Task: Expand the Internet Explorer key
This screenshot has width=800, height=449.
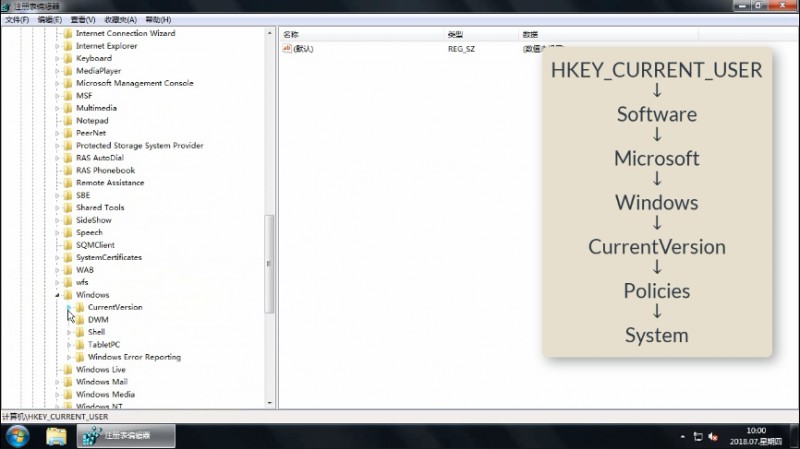Action: (x=57, y=46)
